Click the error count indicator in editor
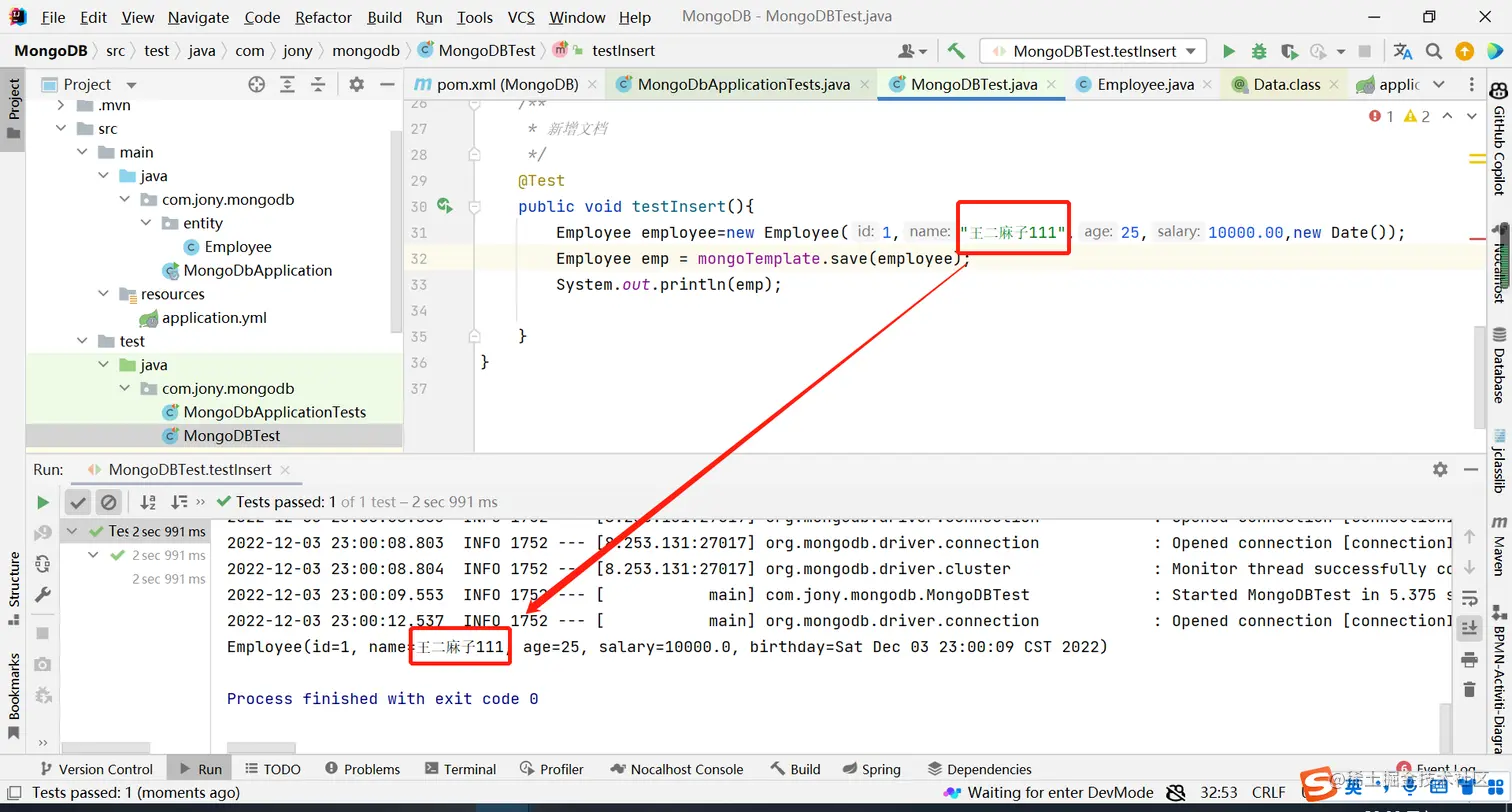Screen dimensions: 1512x812 [1381, 116]
